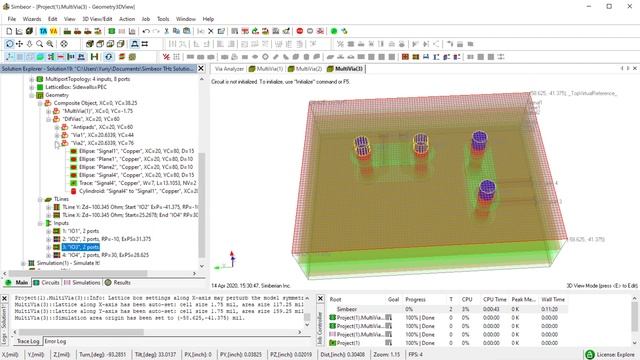Screen dimensions: 640x360
Task: Click the red stop-sign icon
Action: 300,31
